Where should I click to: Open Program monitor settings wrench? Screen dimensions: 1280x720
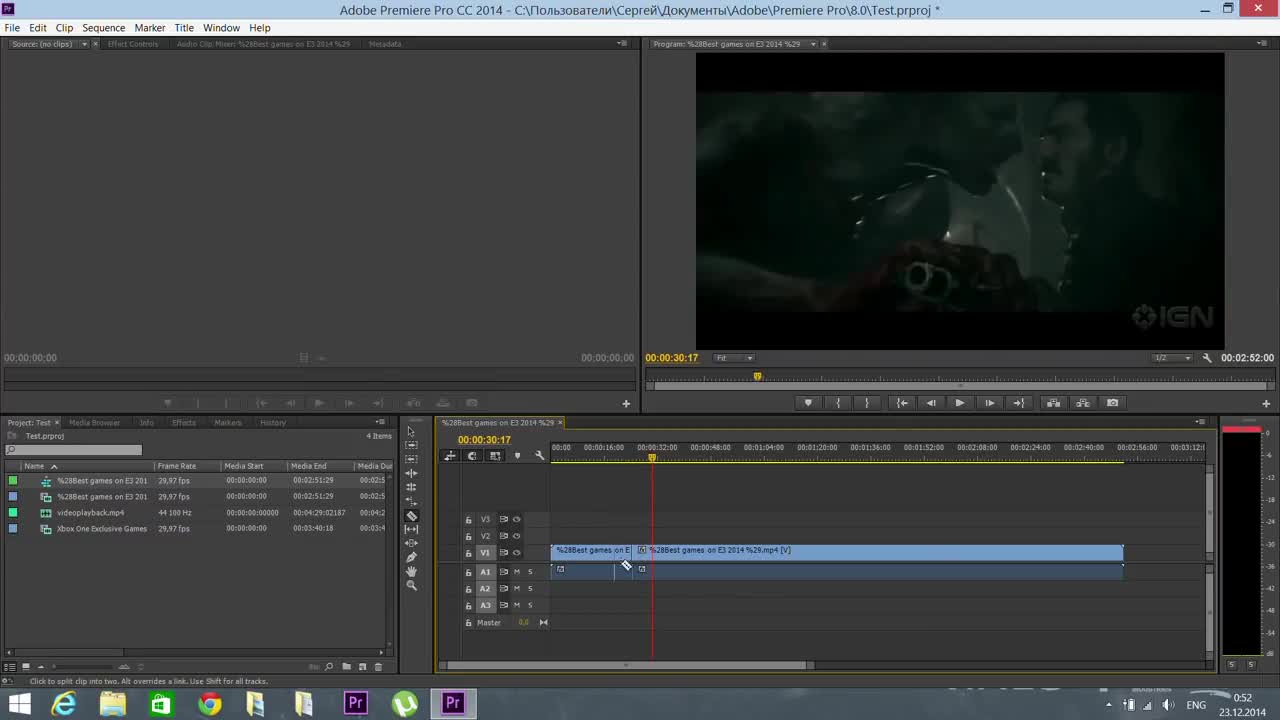(1207, 358)
